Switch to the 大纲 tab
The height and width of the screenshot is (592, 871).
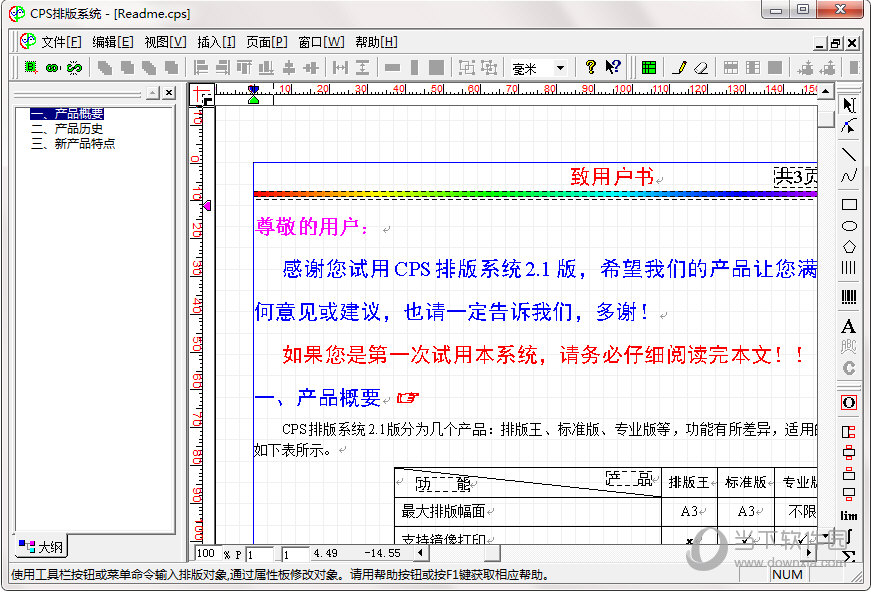pos(41,547)
